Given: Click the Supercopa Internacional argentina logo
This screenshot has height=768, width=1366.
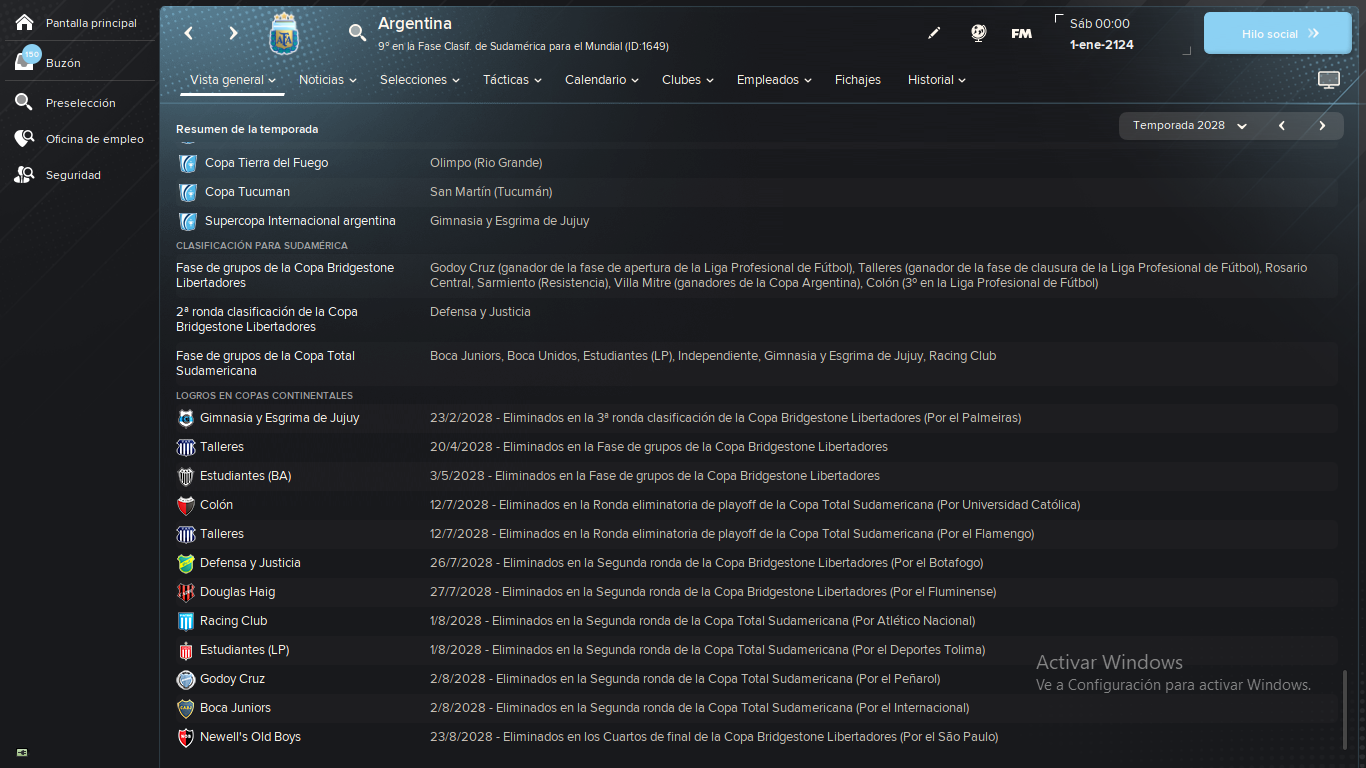Looking at the screenshot, I should pyautogui.click(x=187, y=221).
